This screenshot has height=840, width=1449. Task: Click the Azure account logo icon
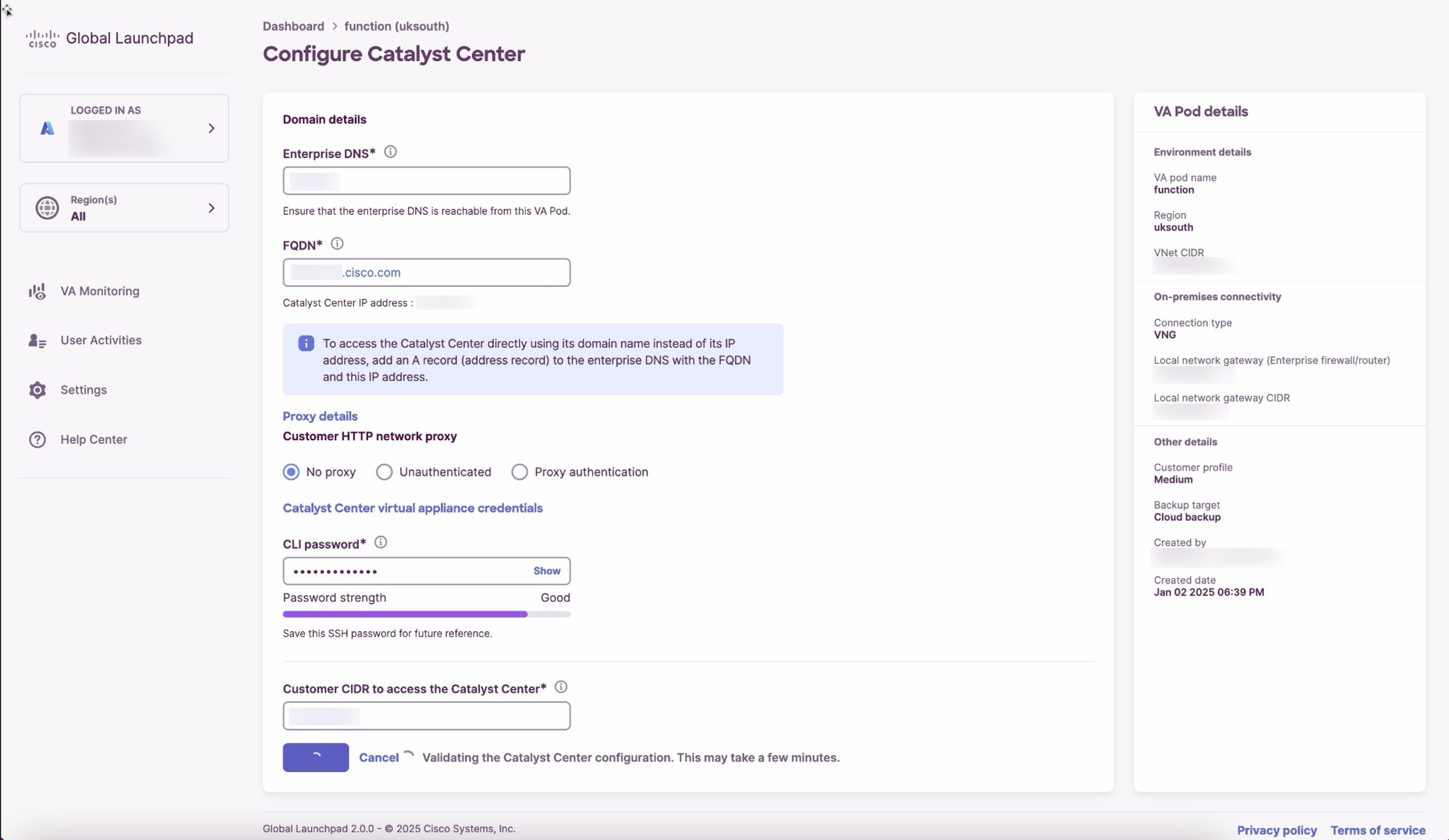47,129
